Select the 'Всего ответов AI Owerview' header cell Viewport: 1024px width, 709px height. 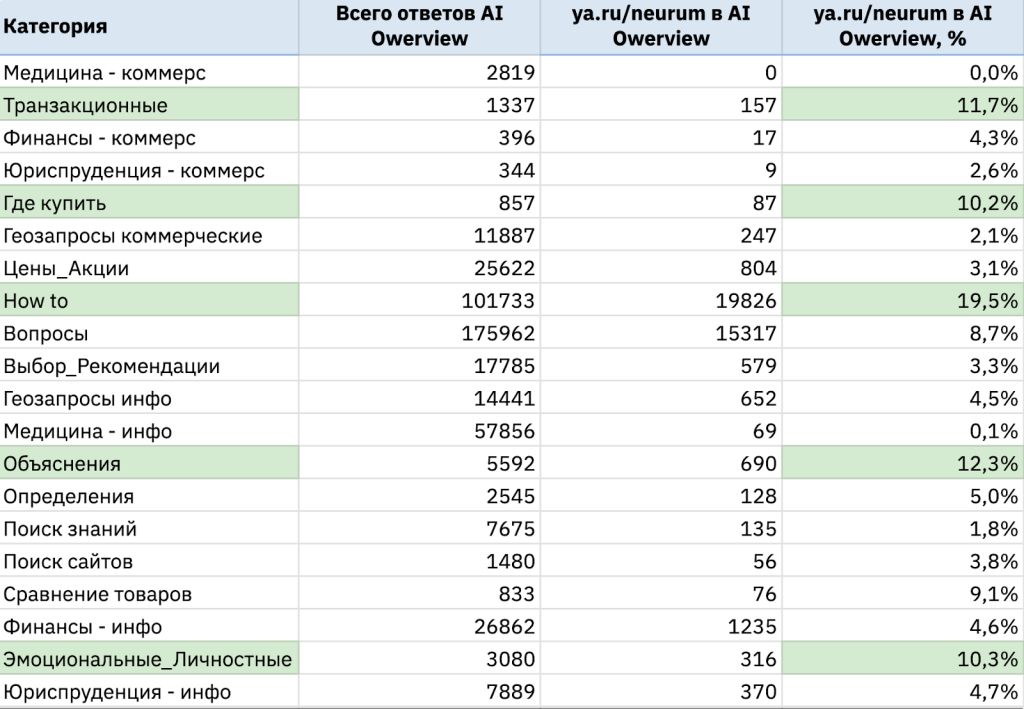(418, 27)
